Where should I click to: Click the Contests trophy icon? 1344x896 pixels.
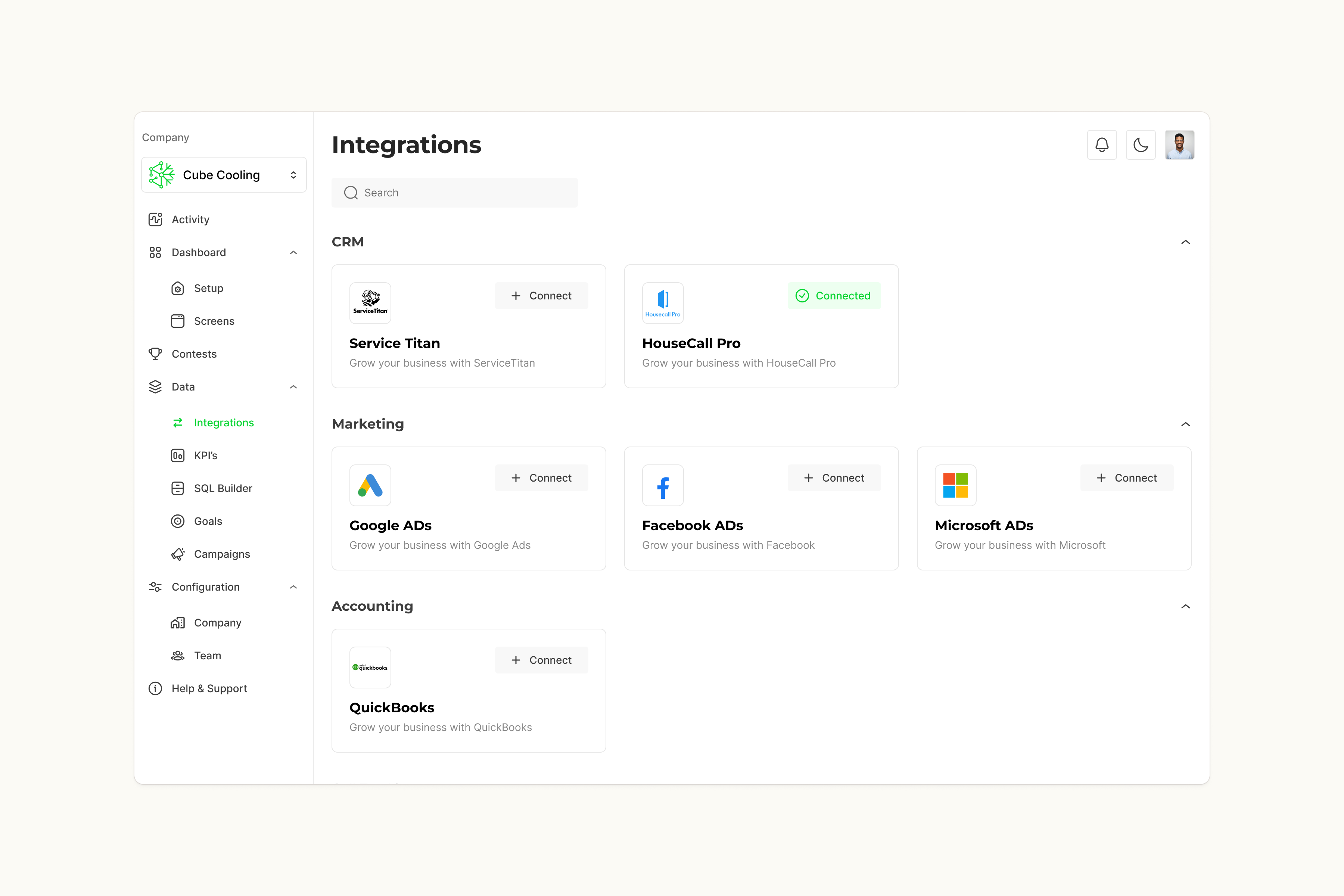click(155, 354)
